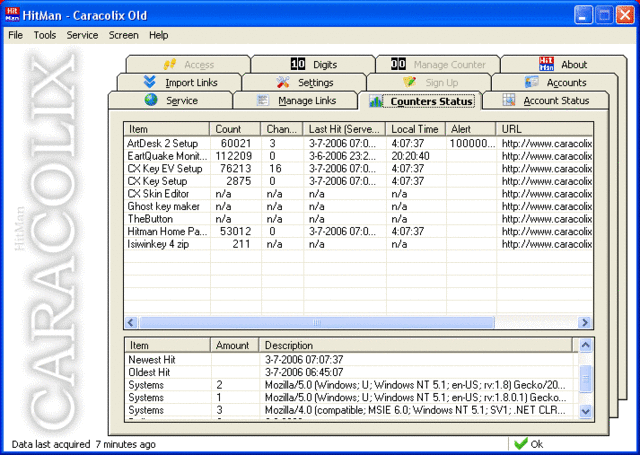
Task: Click the Account Status grid icon
Action: [509, 100]
